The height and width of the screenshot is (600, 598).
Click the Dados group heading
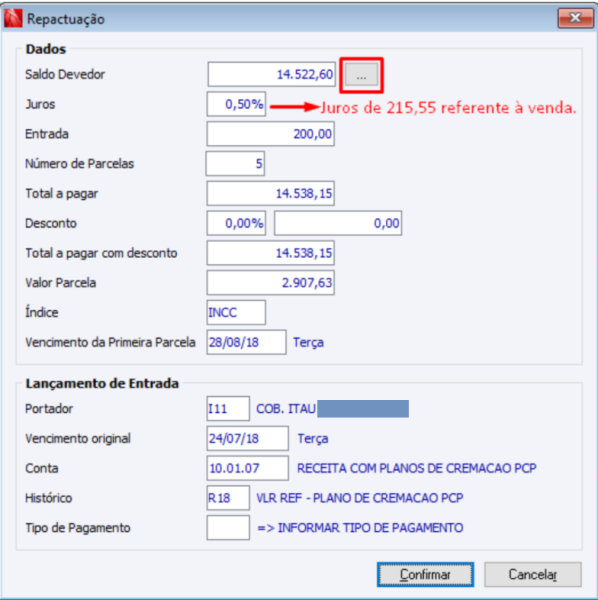point(46,49)
